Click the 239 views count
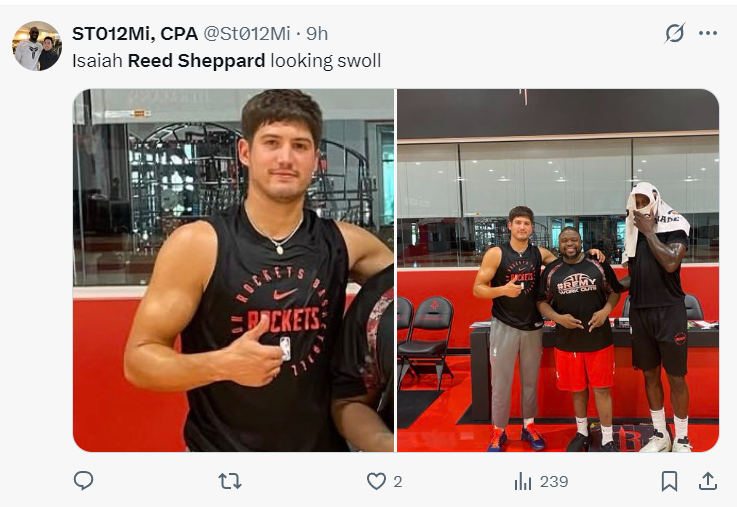 (554, 481)
